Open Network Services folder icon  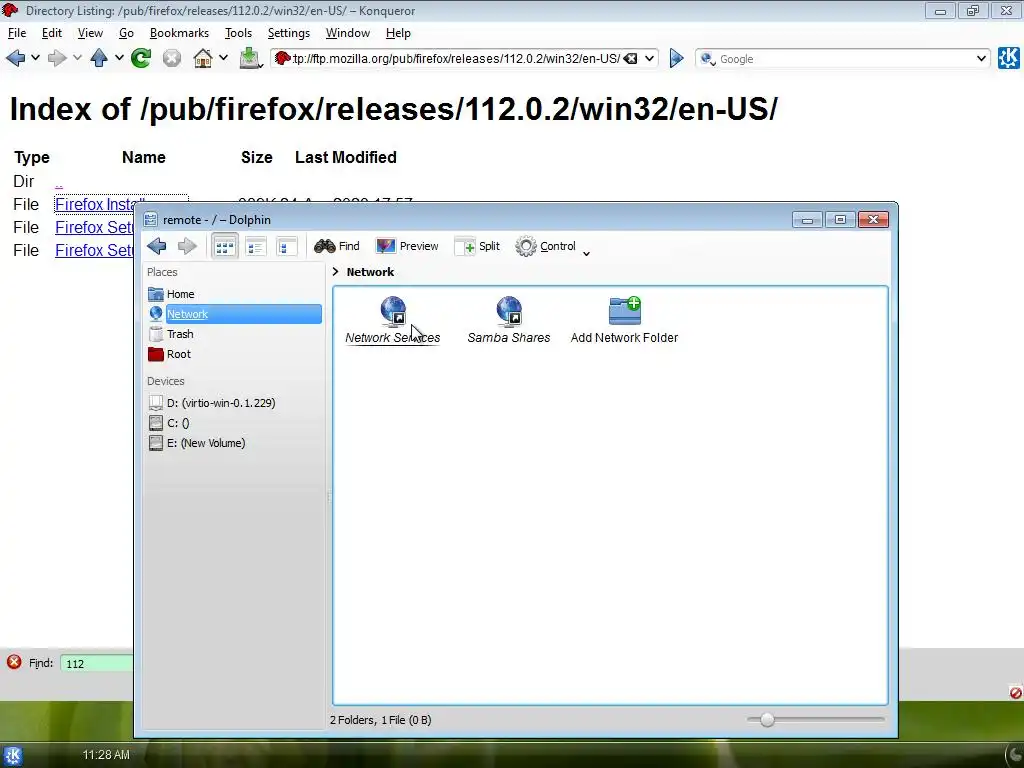pos(392,319)
